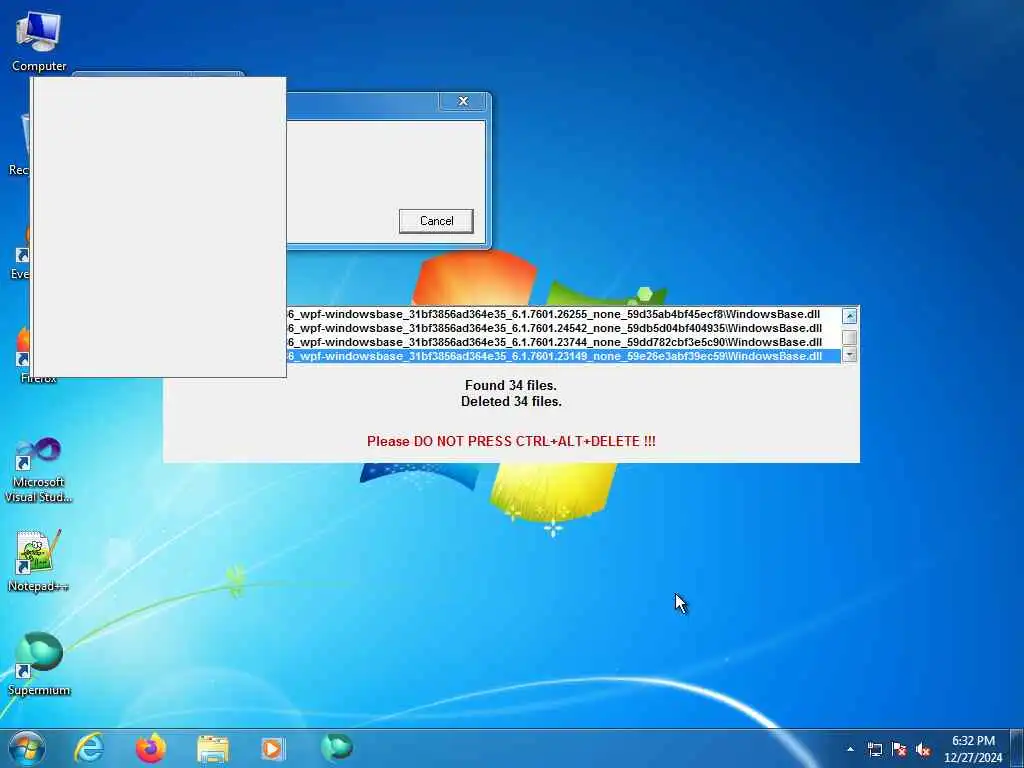Launch Notepad++ from the desktop
This screenshot has height=768, width=1024.
39,561
